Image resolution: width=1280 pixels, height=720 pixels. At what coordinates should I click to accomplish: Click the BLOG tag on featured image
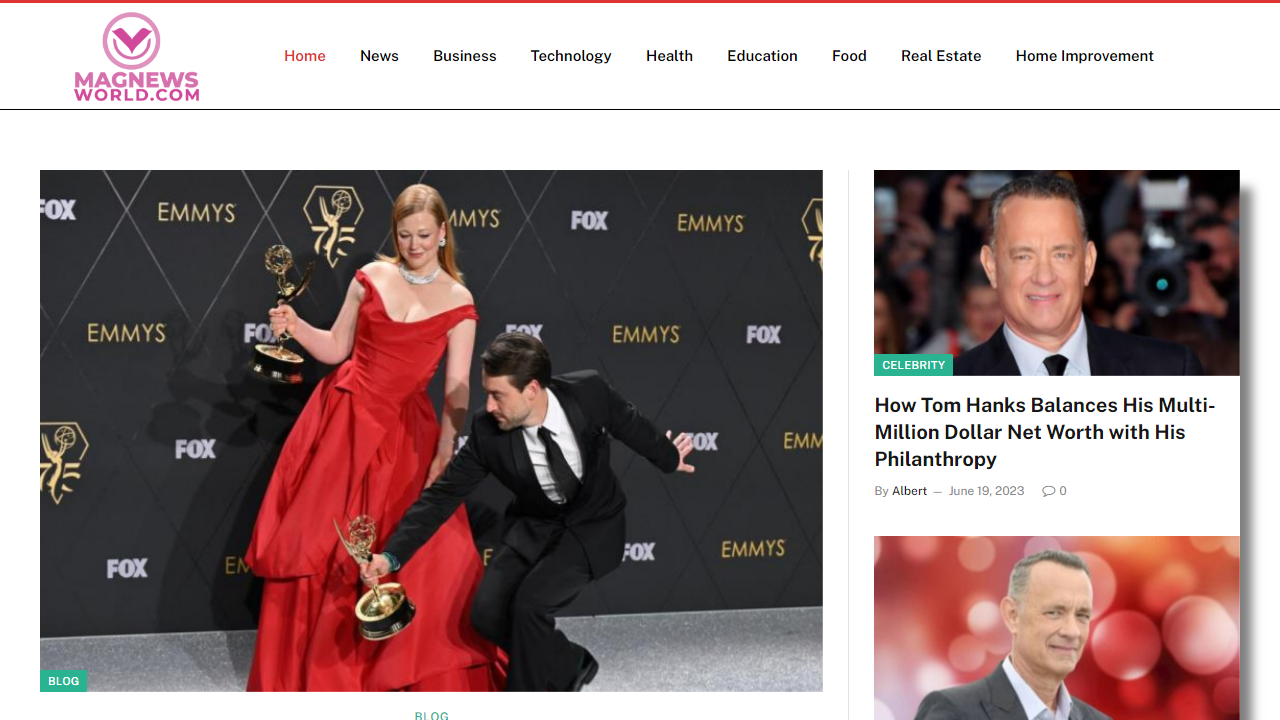pos(63,680)
